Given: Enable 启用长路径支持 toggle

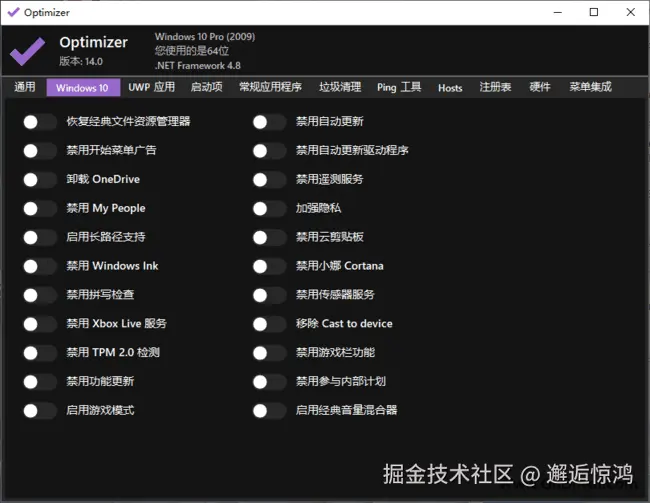Looking at the screenshot, I should tap(40, 238).
